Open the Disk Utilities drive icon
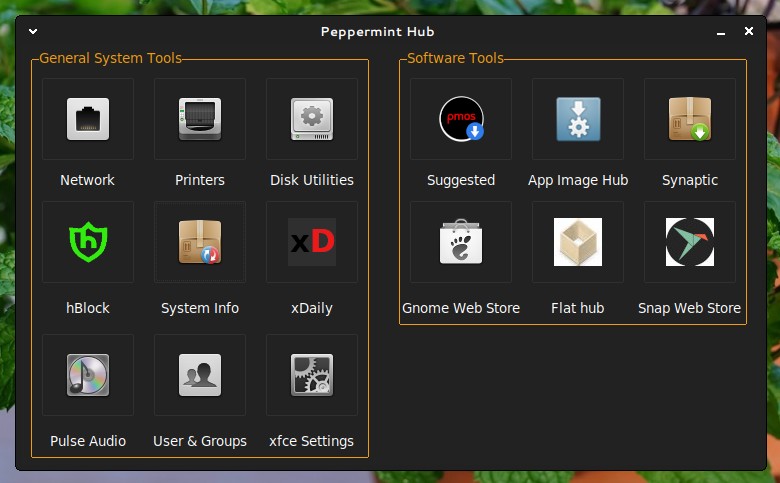 click(312, 119)
